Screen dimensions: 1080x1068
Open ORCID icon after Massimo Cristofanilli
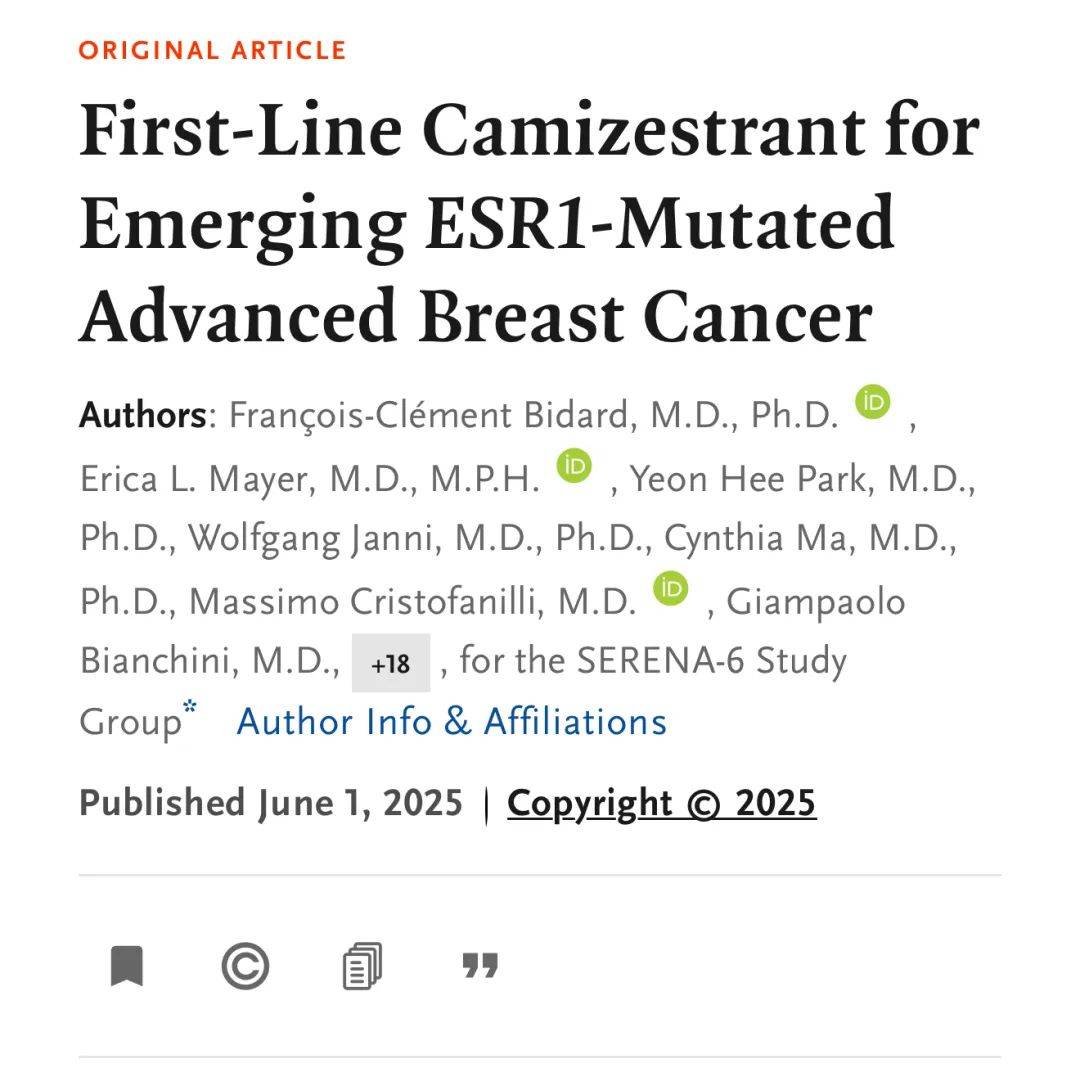[x=670, y=589]
